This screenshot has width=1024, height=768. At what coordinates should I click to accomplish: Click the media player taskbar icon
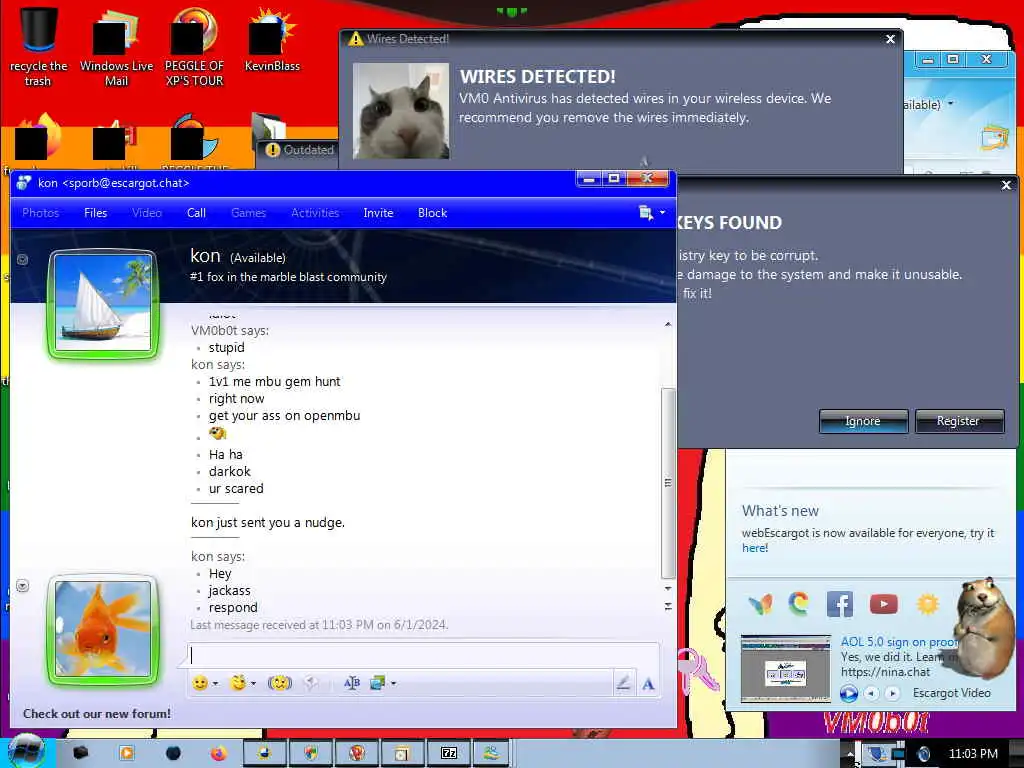[127, 754]
